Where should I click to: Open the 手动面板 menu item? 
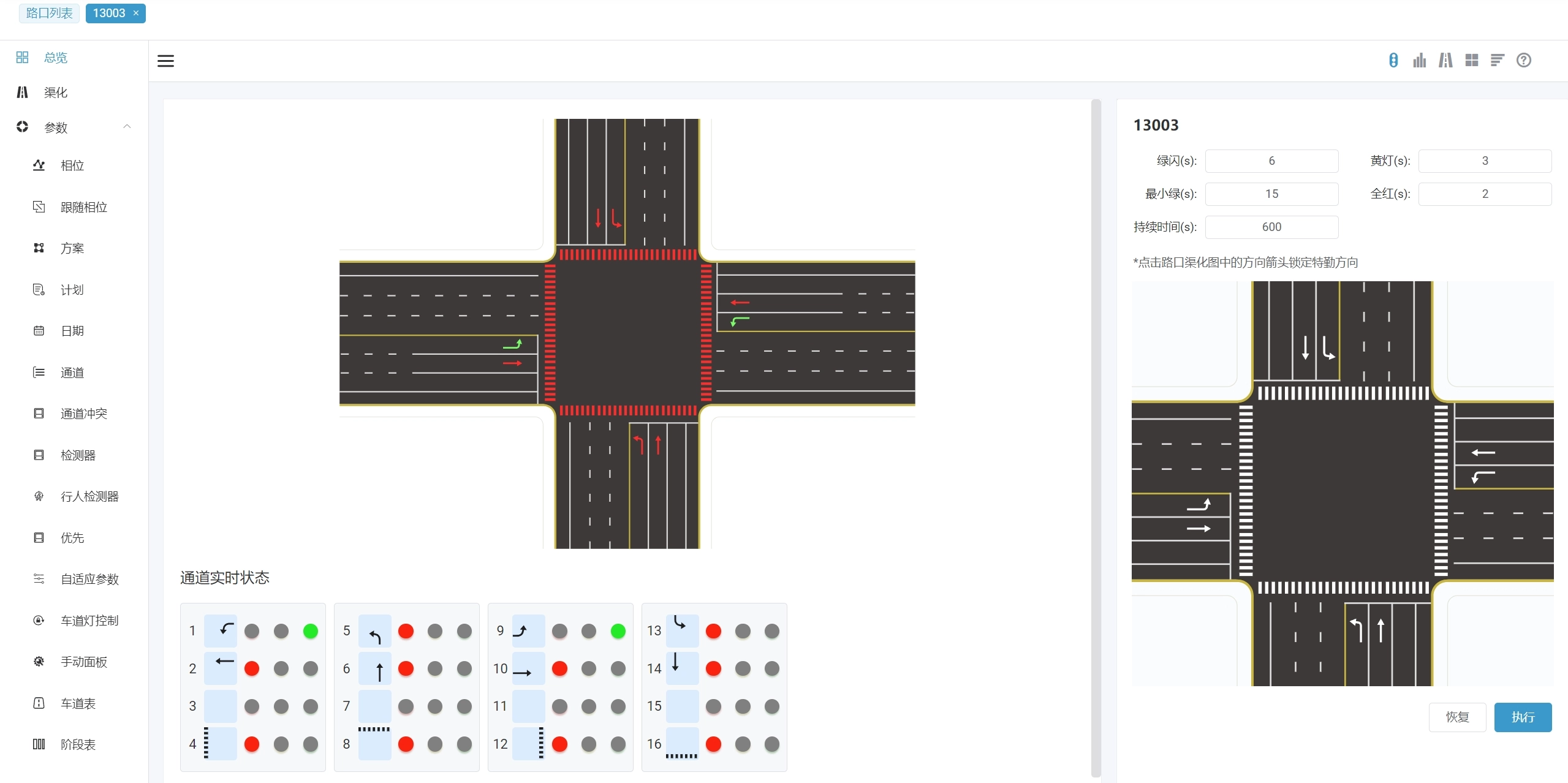coord(83,662)
